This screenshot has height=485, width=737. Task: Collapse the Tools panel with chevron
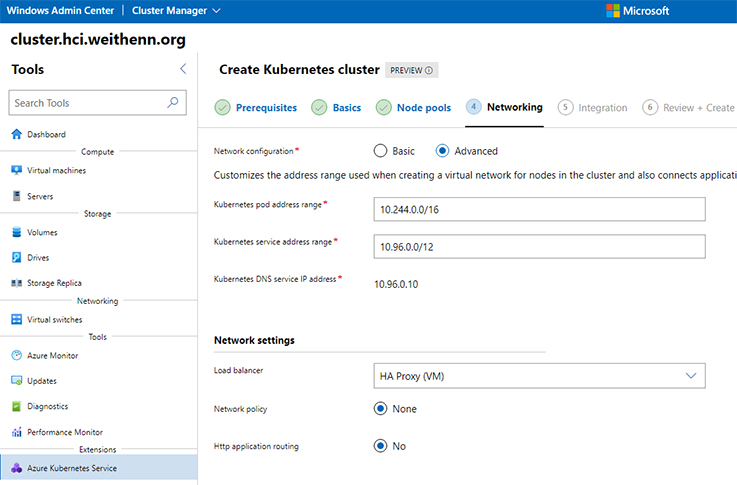point(183,69)
